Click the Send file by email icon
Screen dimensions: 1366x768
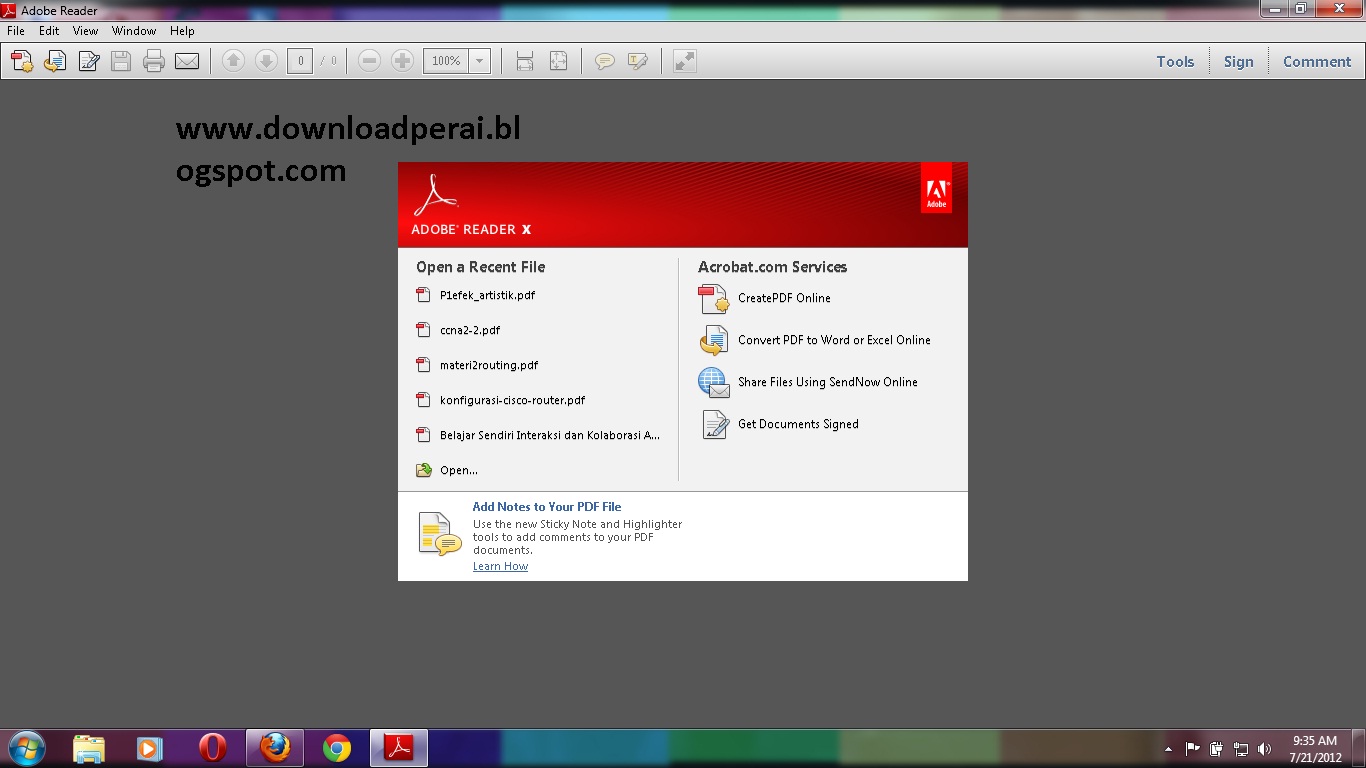pos(187,62)
